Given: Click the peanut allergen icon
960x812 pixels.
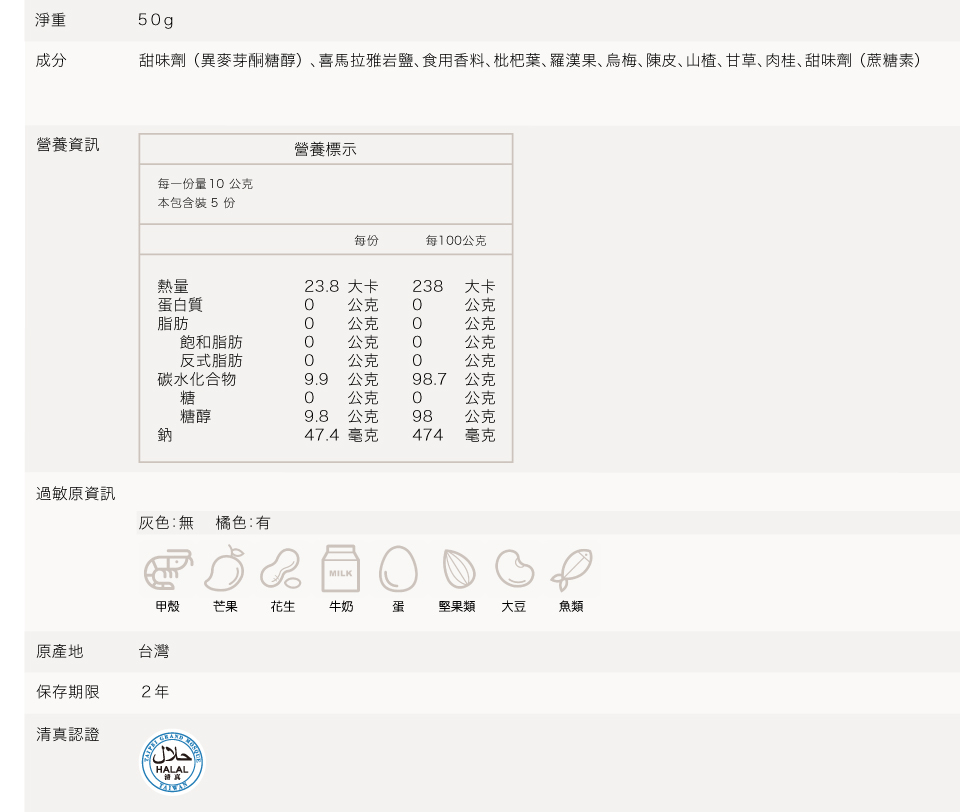Looking at the screenshot, I should tap(281, 570).
